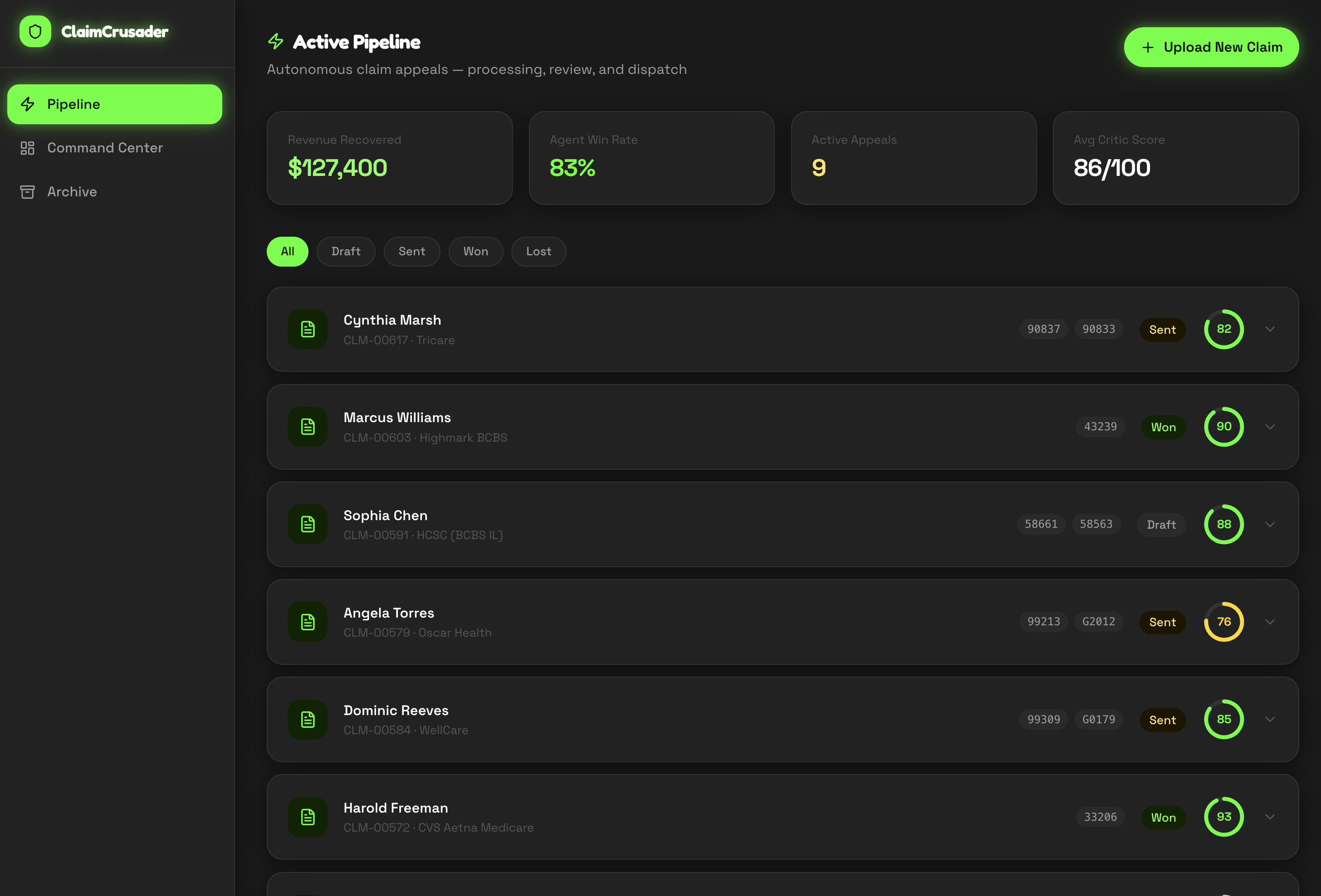
Task: Select the Lost filter pill
Action: coord(538,251)
